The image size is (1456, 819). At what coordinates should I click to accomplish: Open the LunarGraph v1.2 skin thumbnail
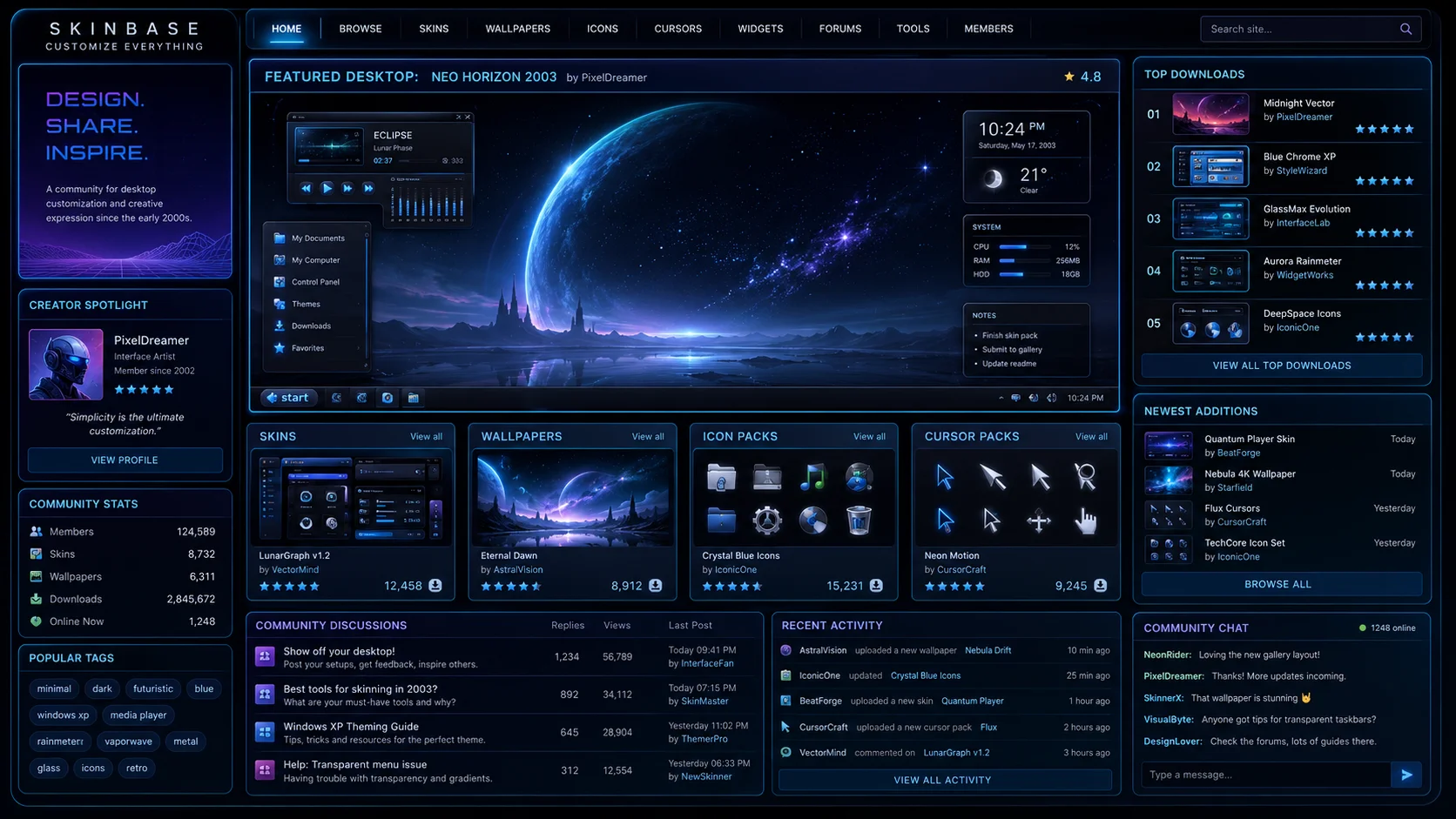coord(352,499)
